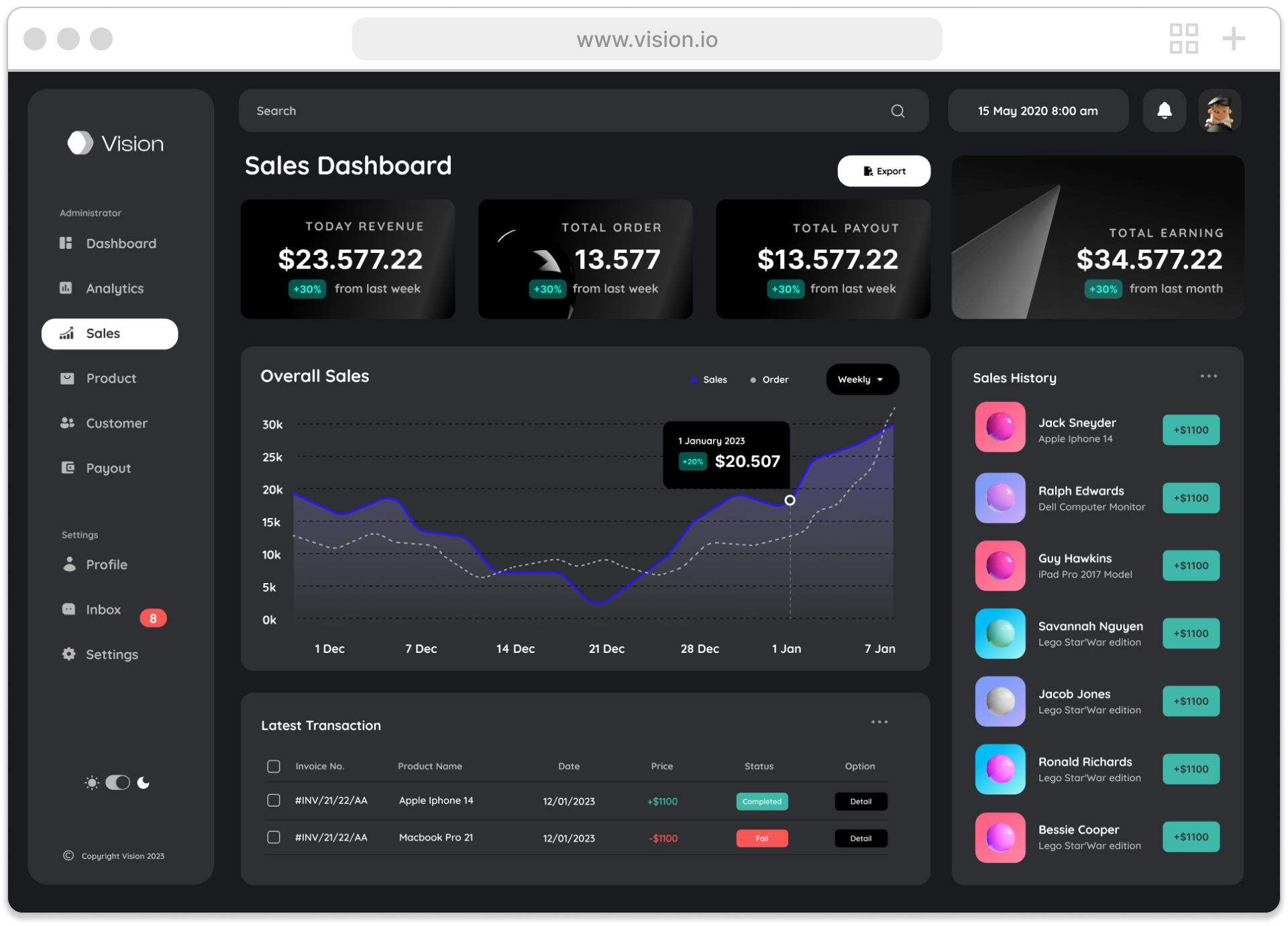Click the Export button
1288x926 pixels.
[883, 171]
